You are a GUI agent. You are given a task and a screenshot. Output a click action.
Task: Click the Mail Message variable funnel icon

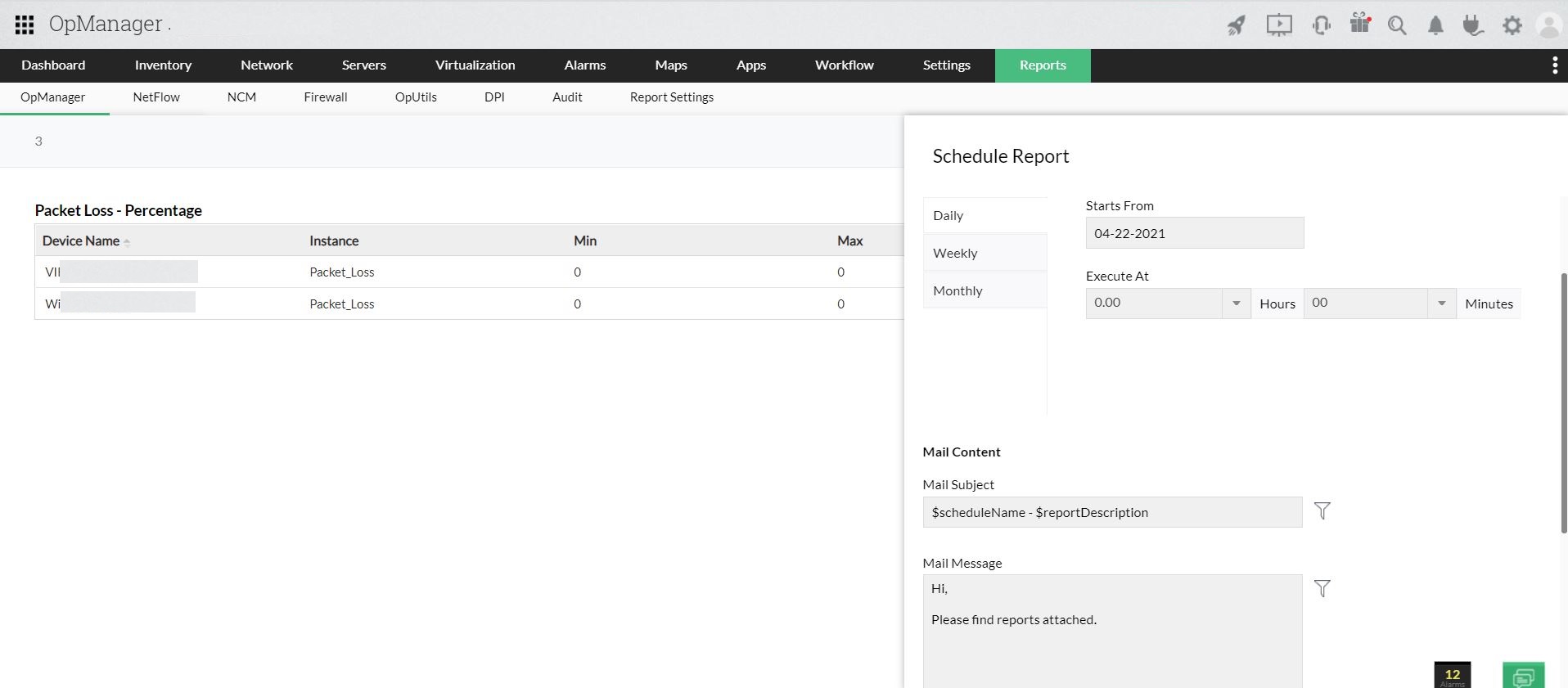point(1322,588)
